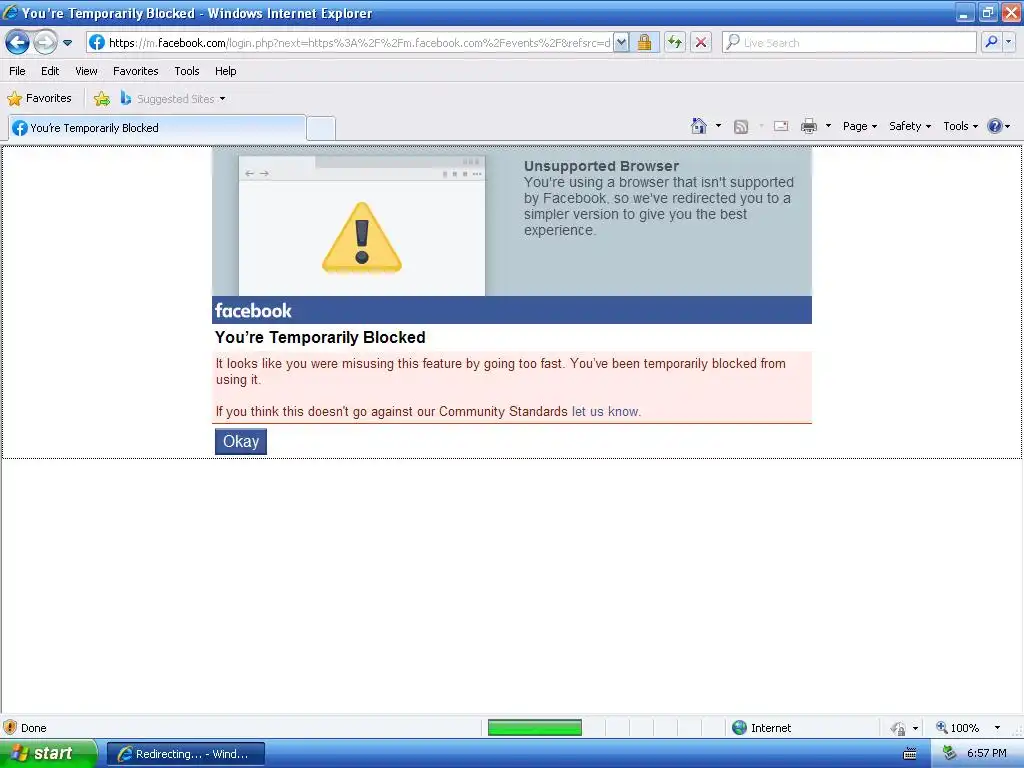Click the facebook logo header
Viewport: 1024px width, 768px height.
tap(253, 311)
